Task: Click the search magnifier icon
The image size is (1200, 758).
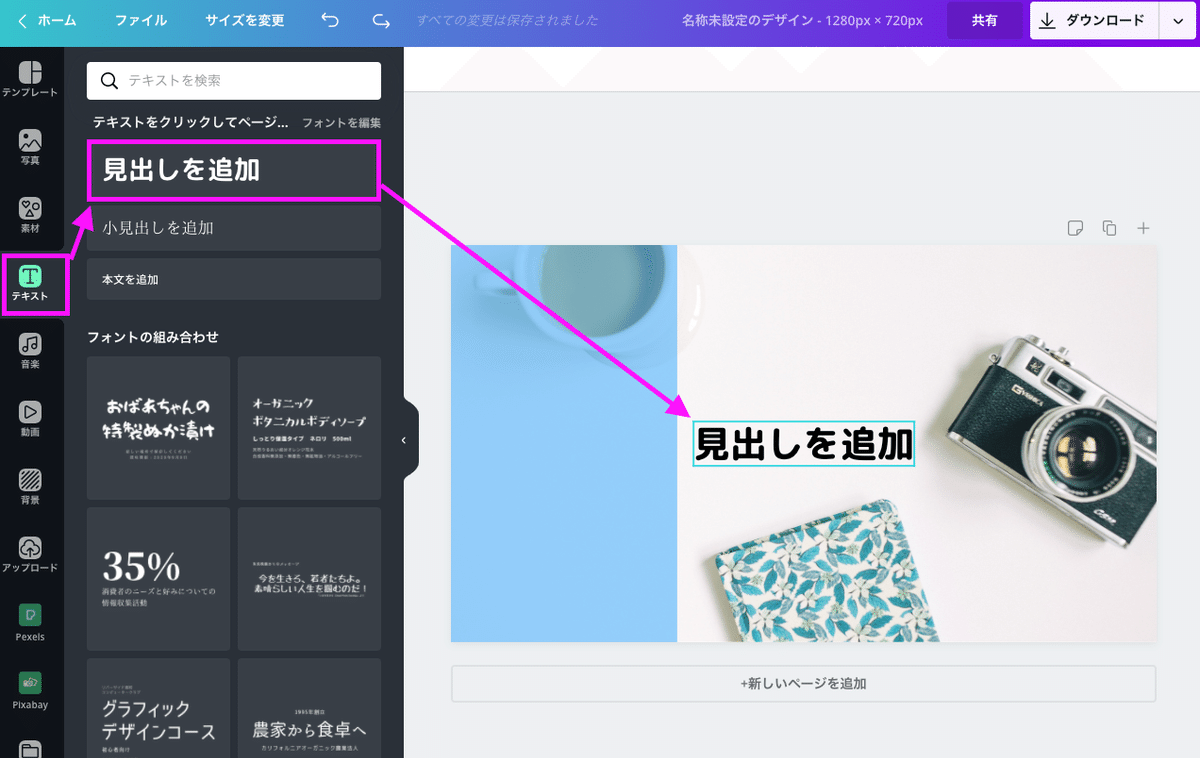Action: 109,81
